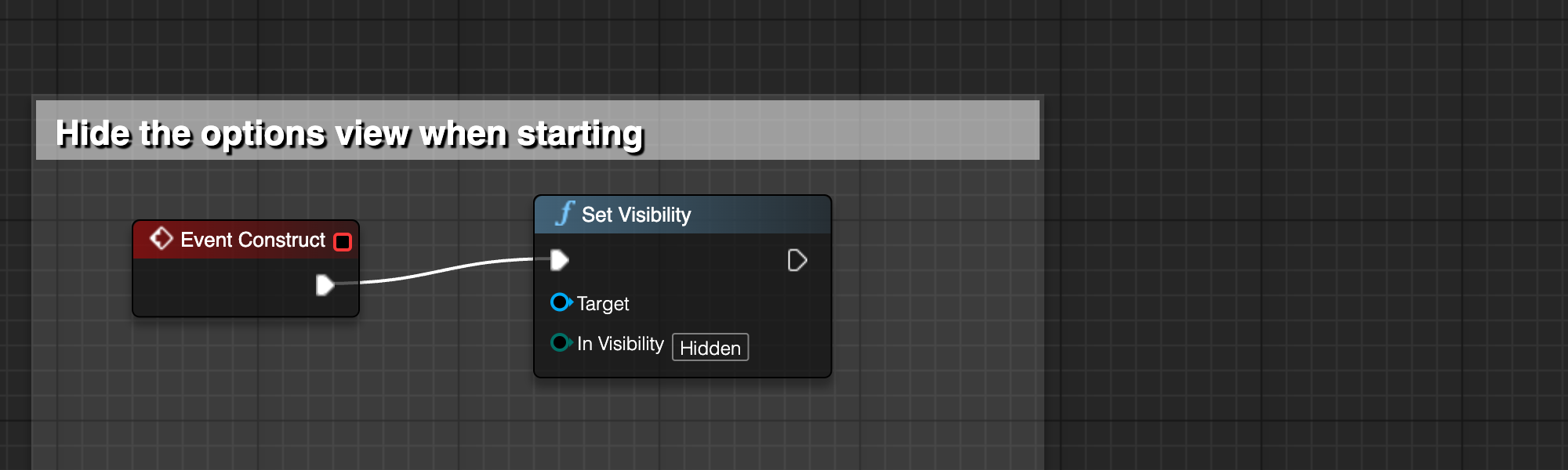Click the Set Visibility function f icon
Screen dimensions: 1568x470
tap(564, 213)
